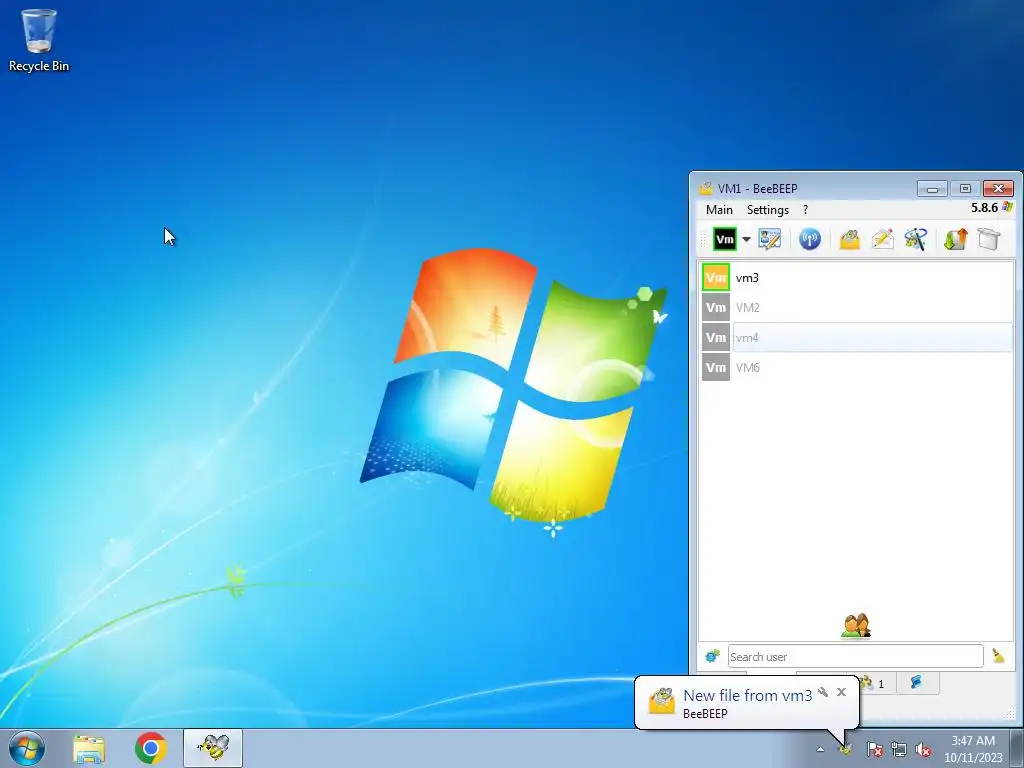Viewport: 1024px width, 768px height.
Task: Click the blue gear search options icon
Action: (x=712, y=656)
